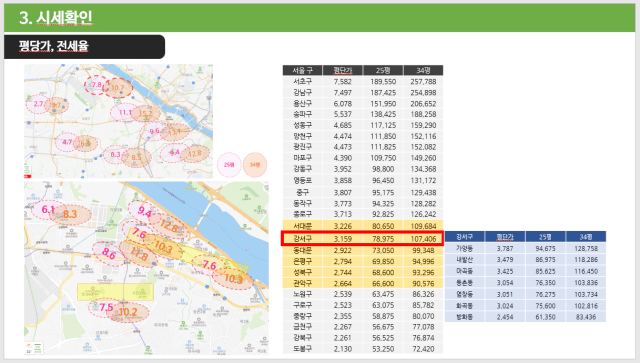
Task: Click the value 56,525 in 강북구 row
Action: [382, 338]
